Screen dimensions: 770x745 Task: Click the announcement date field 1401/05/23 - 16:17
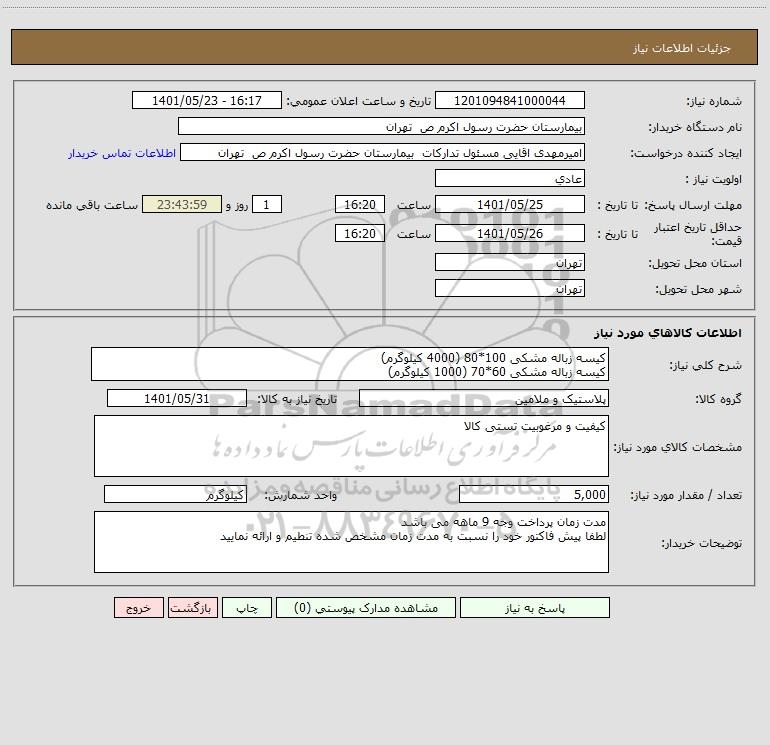(x=207, y=101)
